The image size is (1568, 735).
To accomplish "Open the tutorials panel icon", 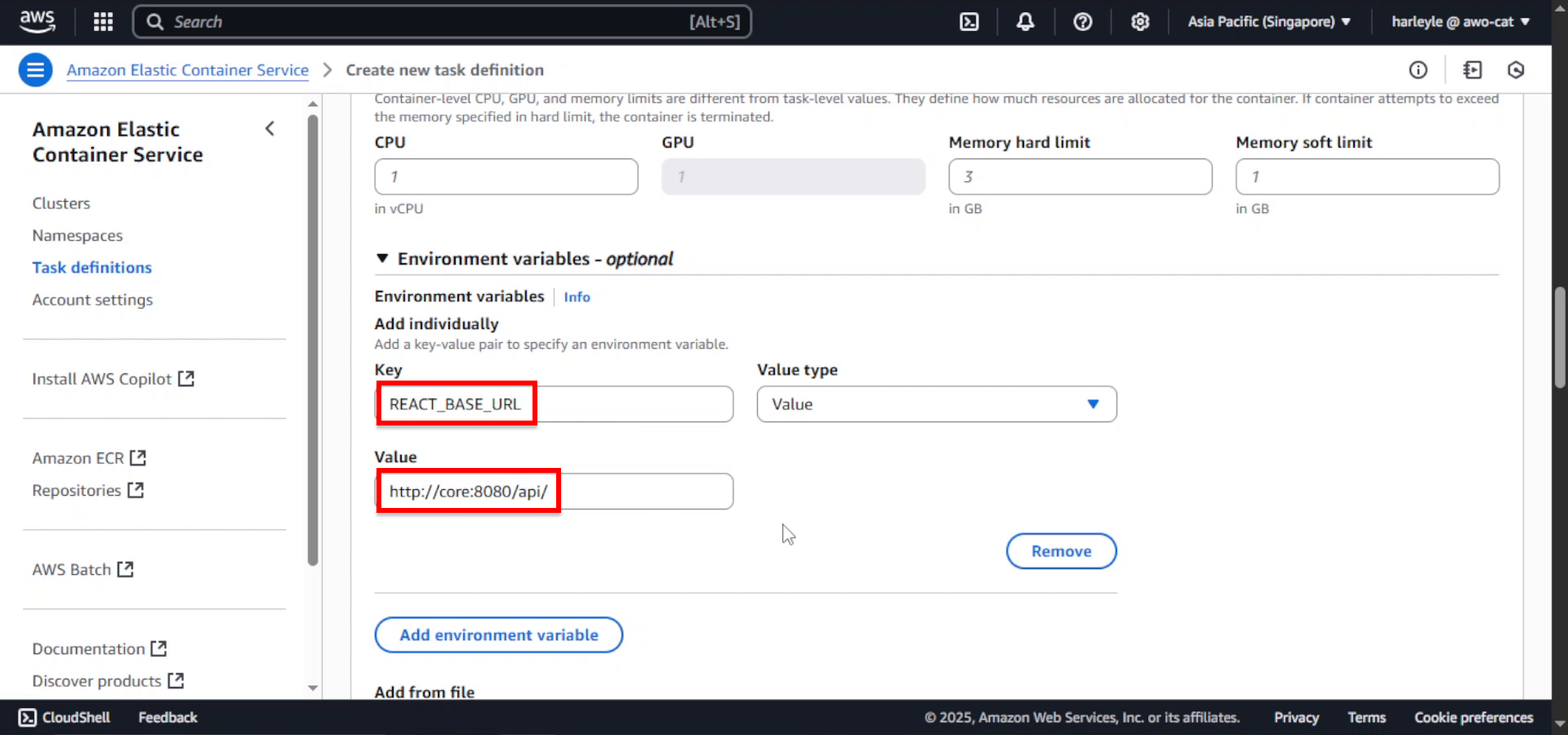I will point(1472,70).
